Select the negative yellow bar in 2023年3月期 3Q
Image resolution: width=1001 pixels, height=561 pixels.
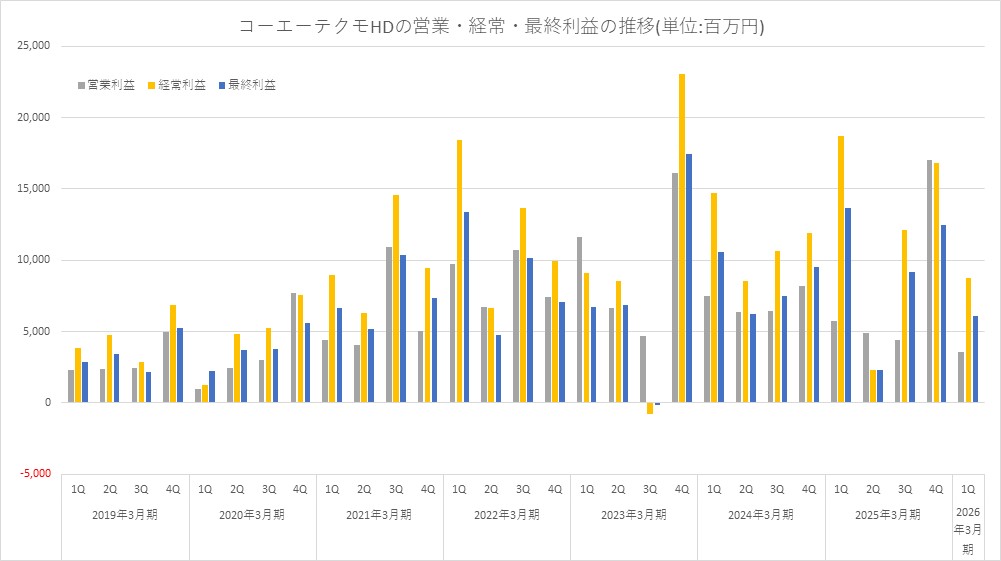point(650,408)
